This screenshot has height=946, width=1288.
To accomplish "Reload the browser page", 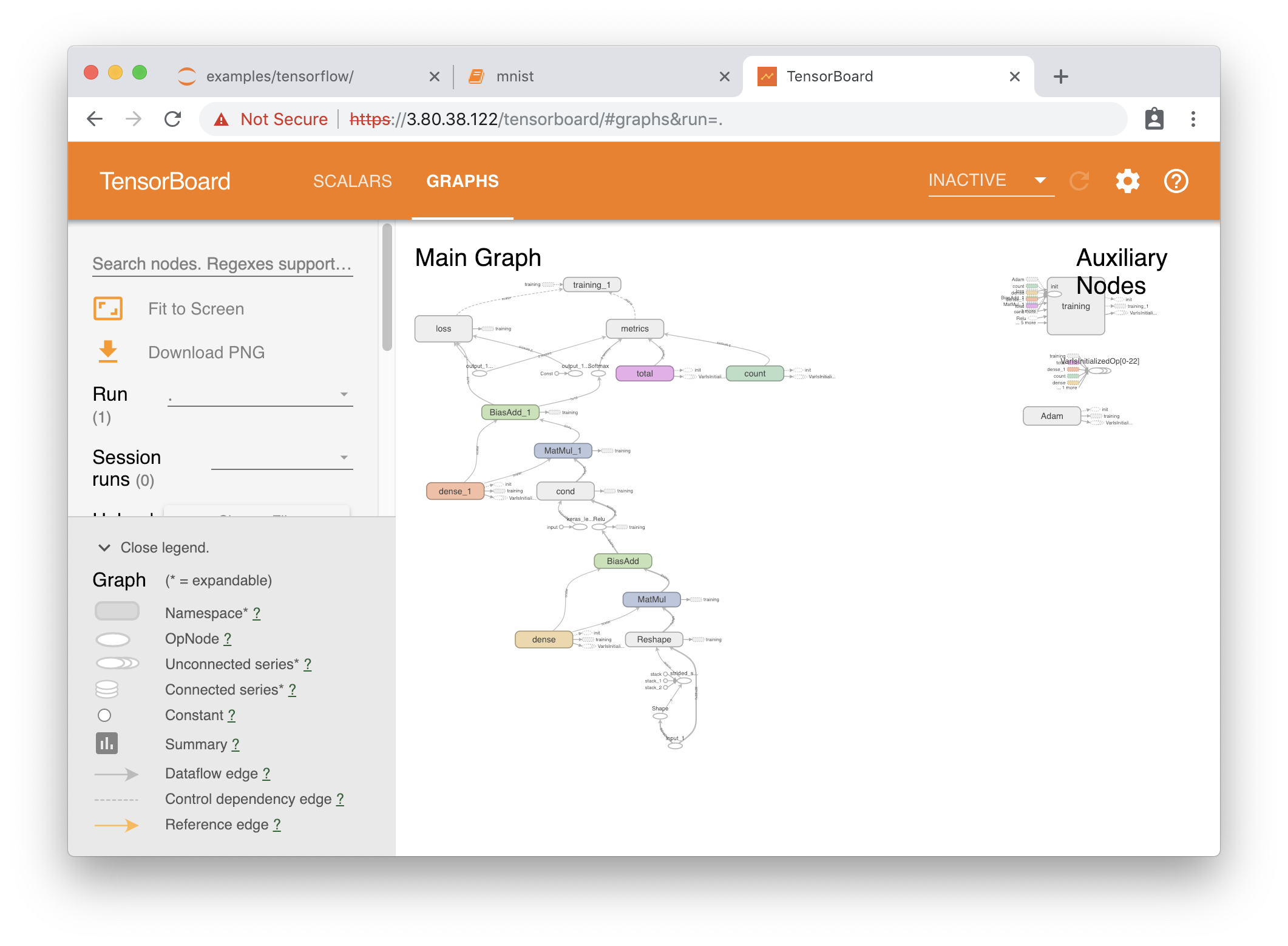I will (x=173, y=119).
